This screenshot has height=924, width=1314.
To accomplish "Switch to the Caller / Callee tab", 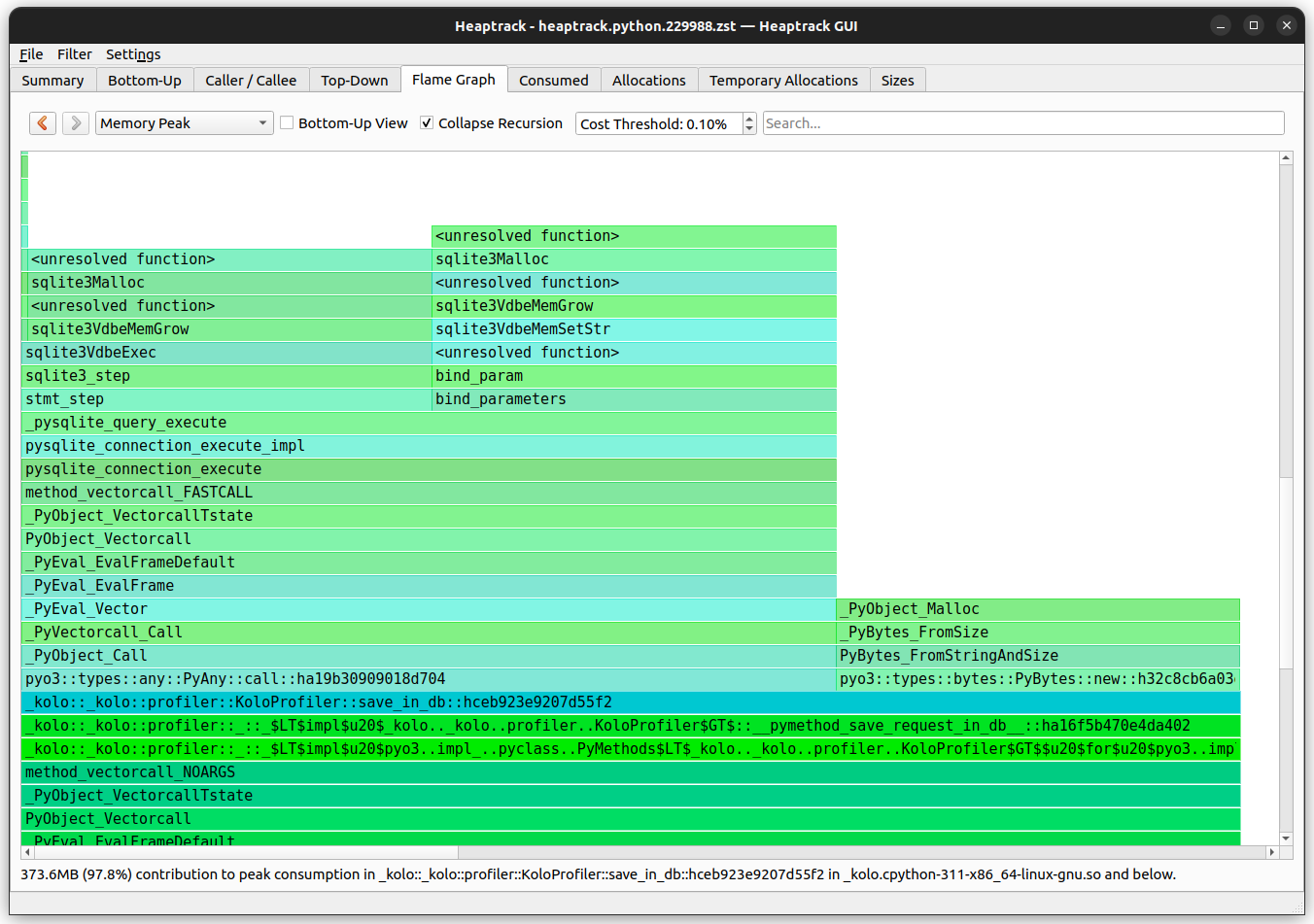I will (251, 81).
